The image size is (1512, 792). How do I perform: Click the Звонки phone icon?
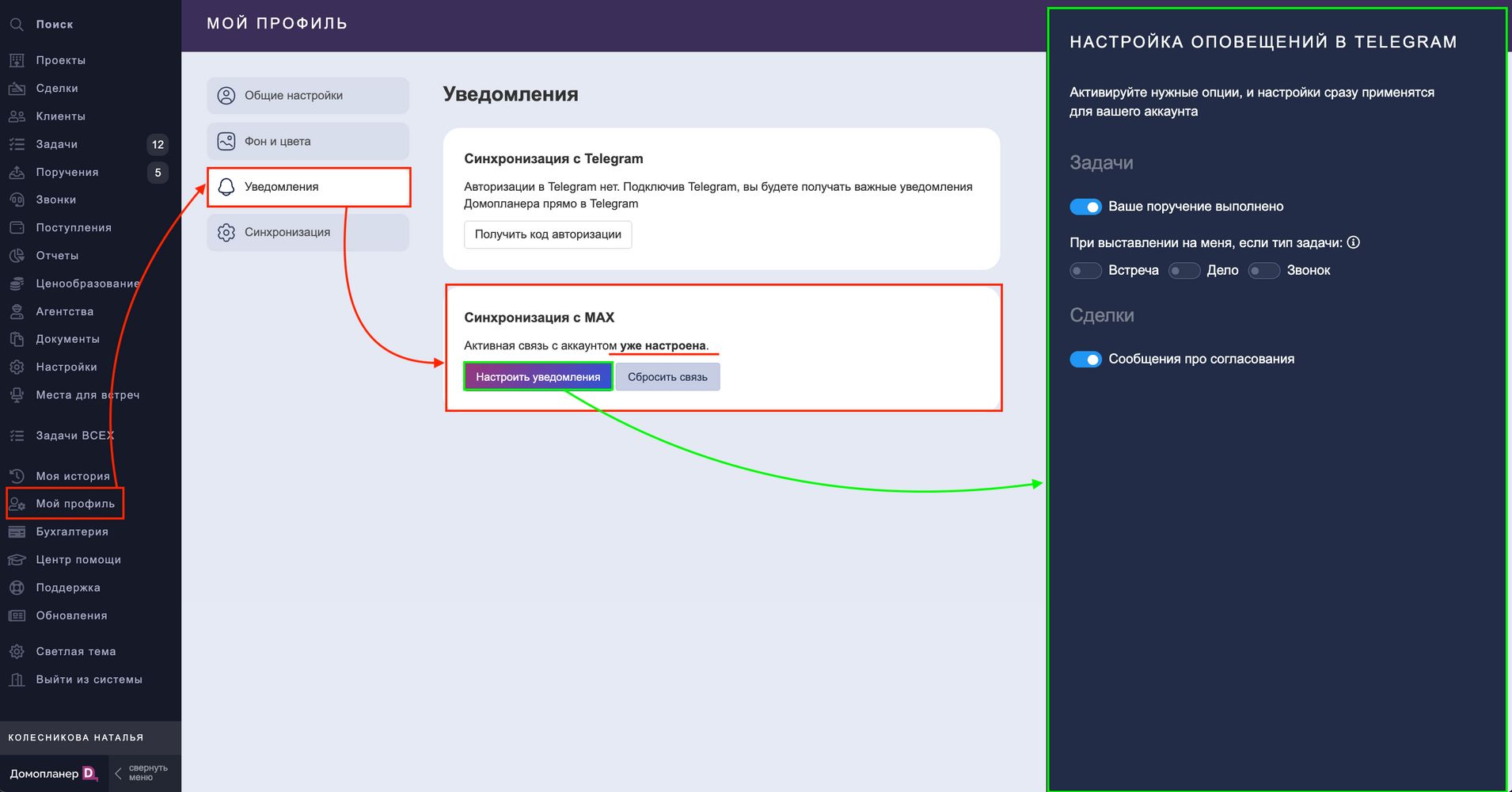[x=17, y=200]
